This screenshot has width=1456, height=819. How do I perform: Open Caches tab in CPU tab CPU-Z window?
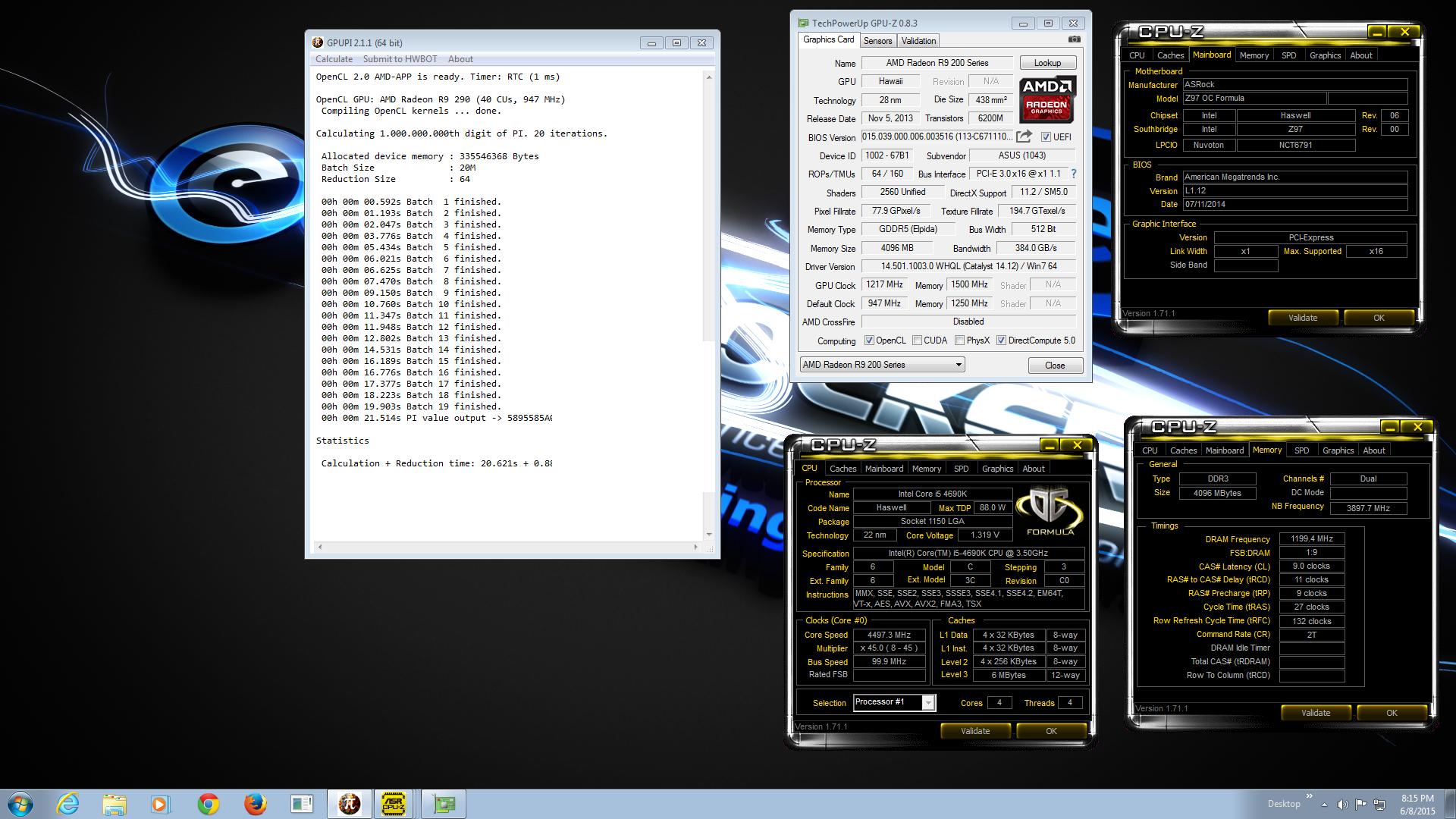coord(843,469)
